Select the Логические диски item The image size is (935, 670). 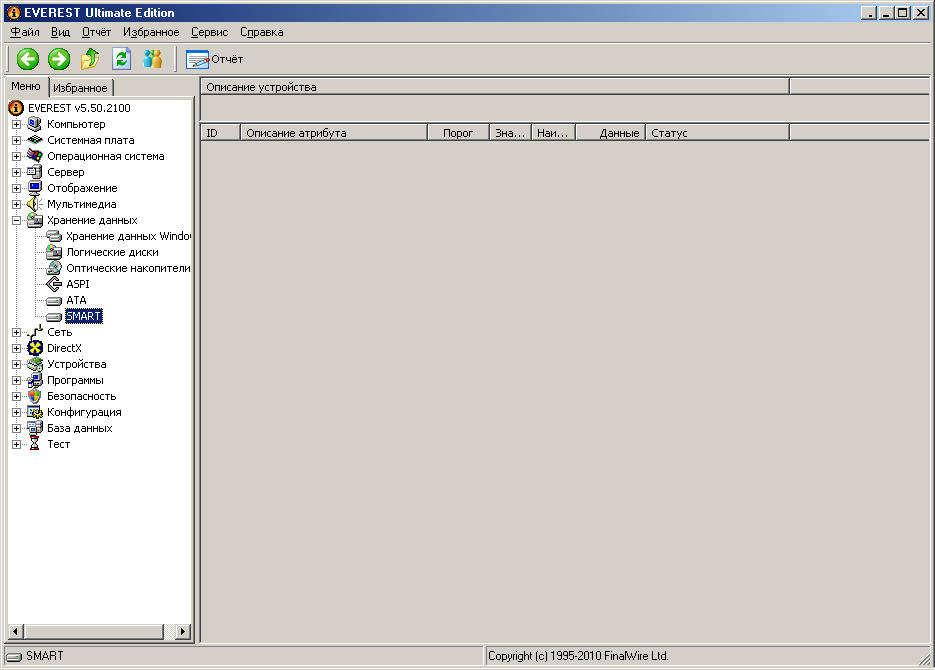click(x=112, y=252)
